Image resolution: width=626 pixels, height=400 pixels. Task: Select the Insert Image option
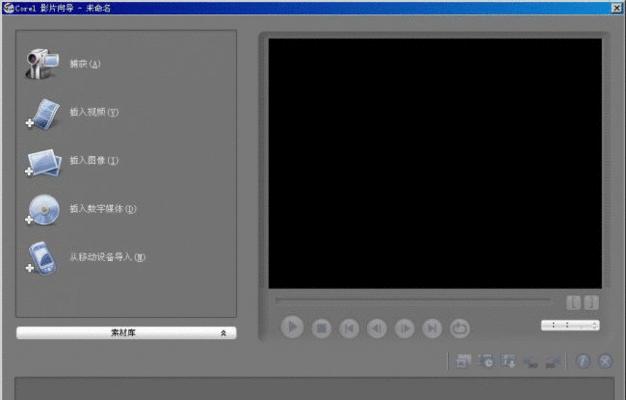click(94, 160)
